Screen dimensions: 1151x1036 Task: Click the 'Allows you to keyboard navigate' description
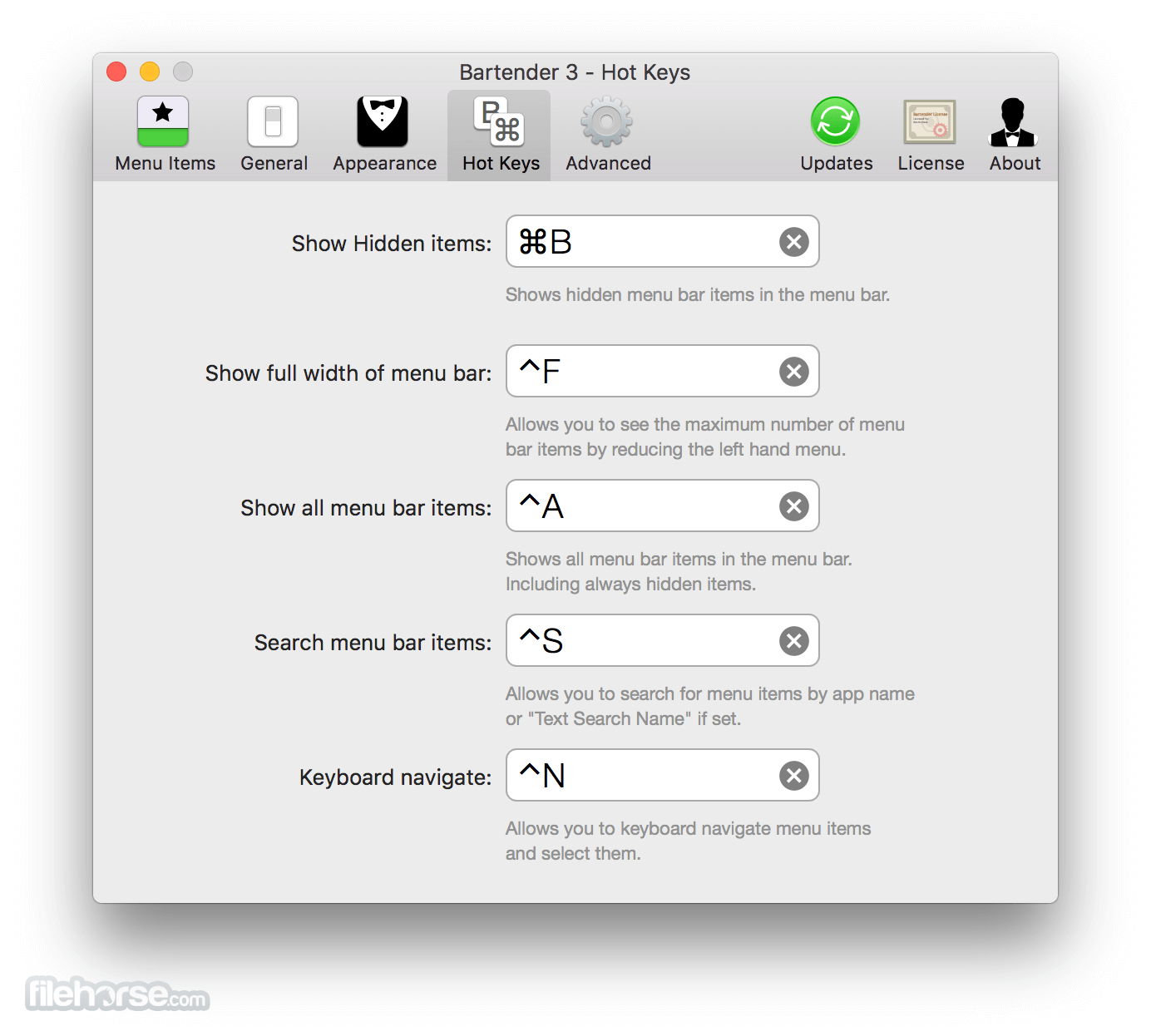pos(689,841)
